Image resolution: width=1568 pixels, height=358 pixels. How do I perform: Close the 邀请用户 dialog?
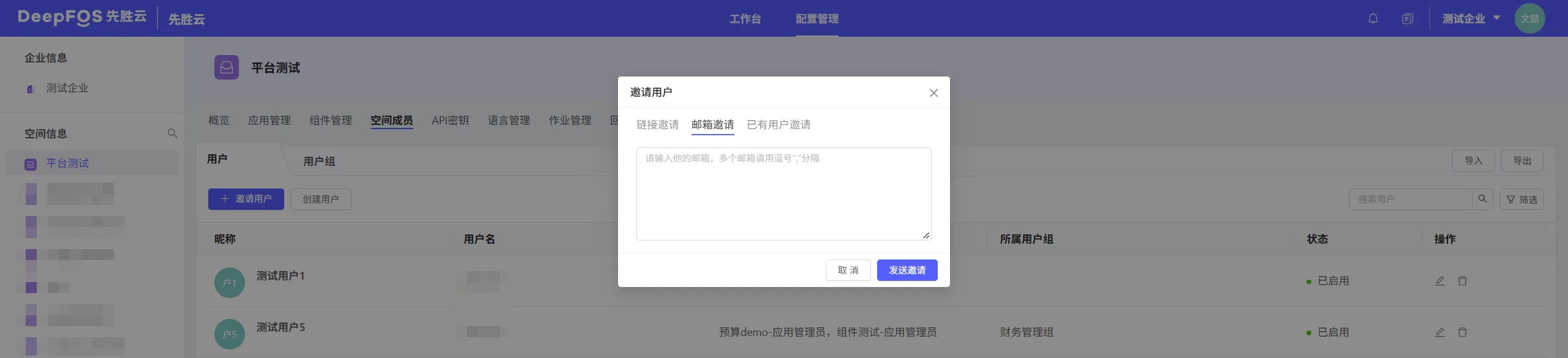(x=933, y=93)
